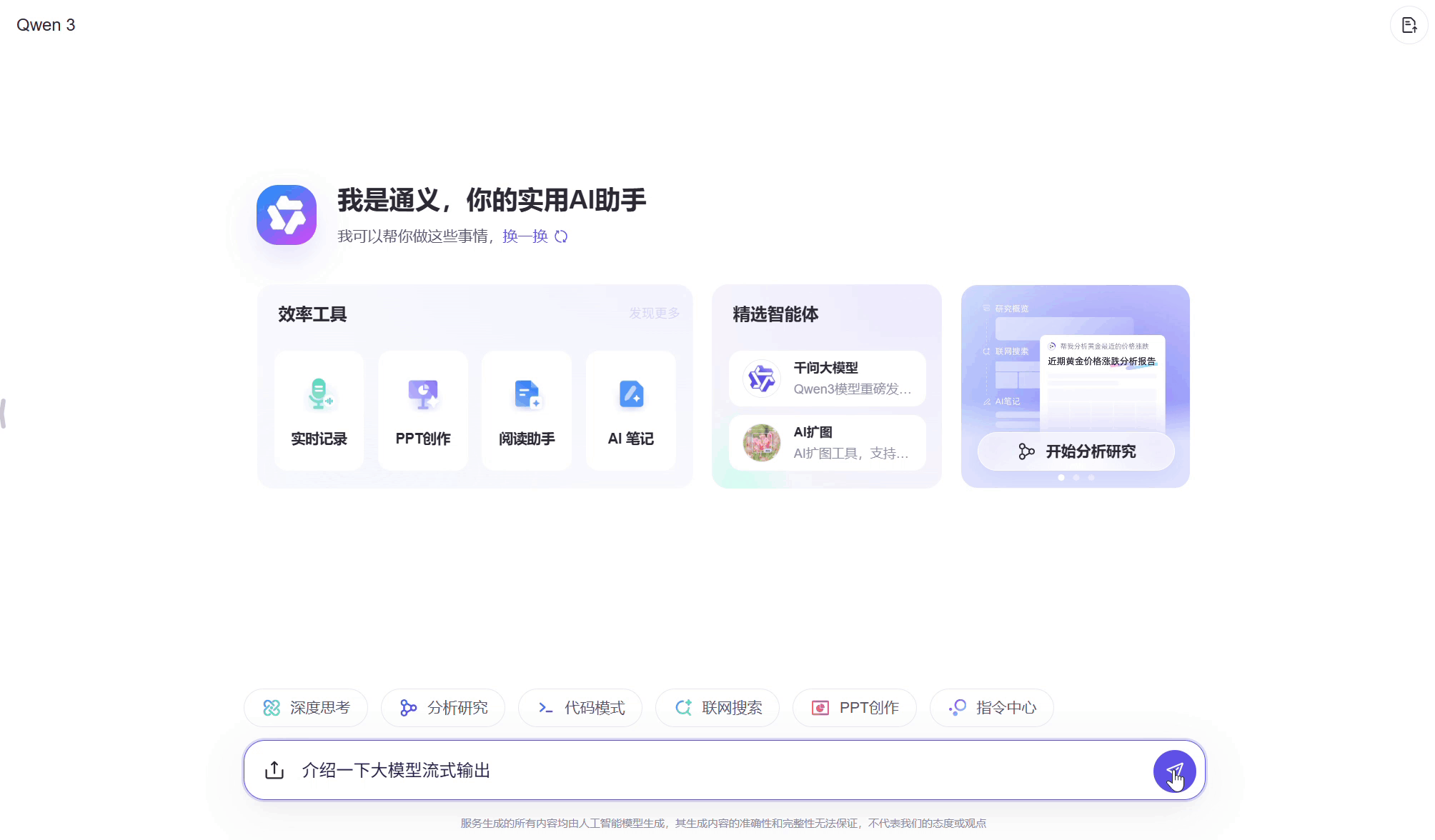This screenshot has width=1435, height=840.
Task: Open the 千问大模型 agent card
Action: pyautogui.click(x=828, y=379)
